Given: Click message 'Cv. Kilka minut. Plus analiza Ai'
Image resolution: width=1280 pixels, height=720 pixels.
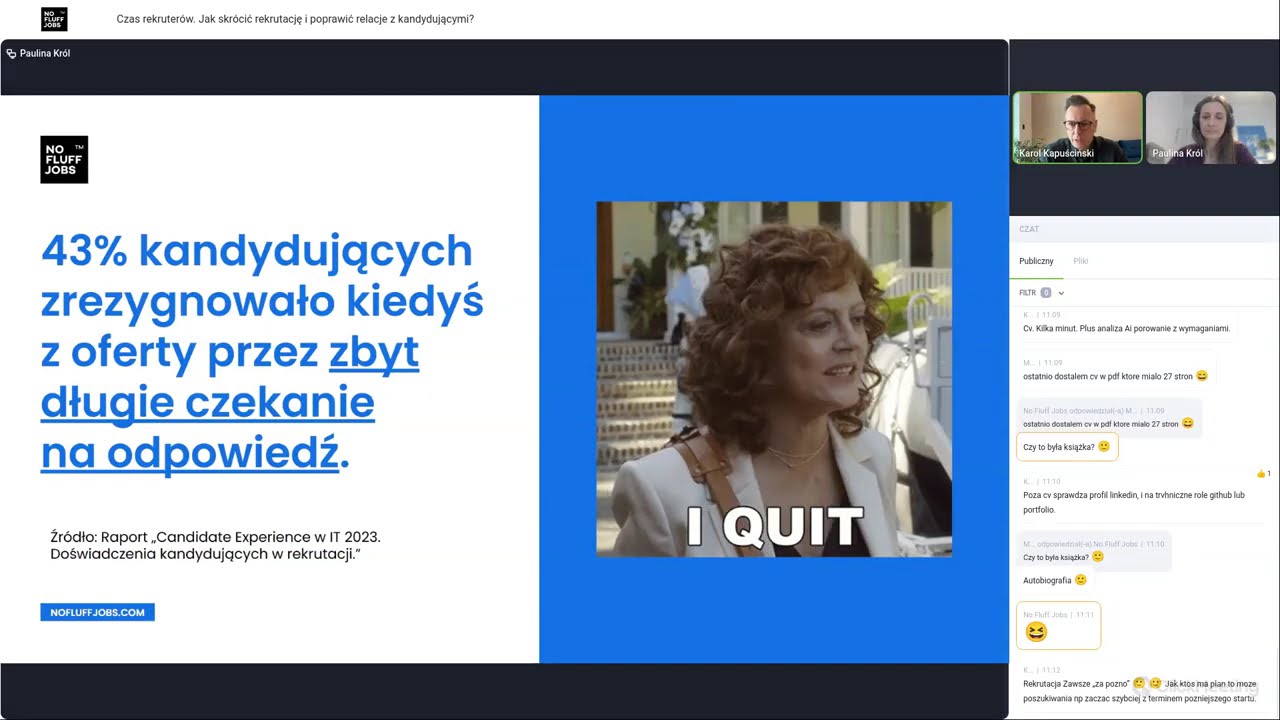Looking at the screenshot, I should 1126,328.
